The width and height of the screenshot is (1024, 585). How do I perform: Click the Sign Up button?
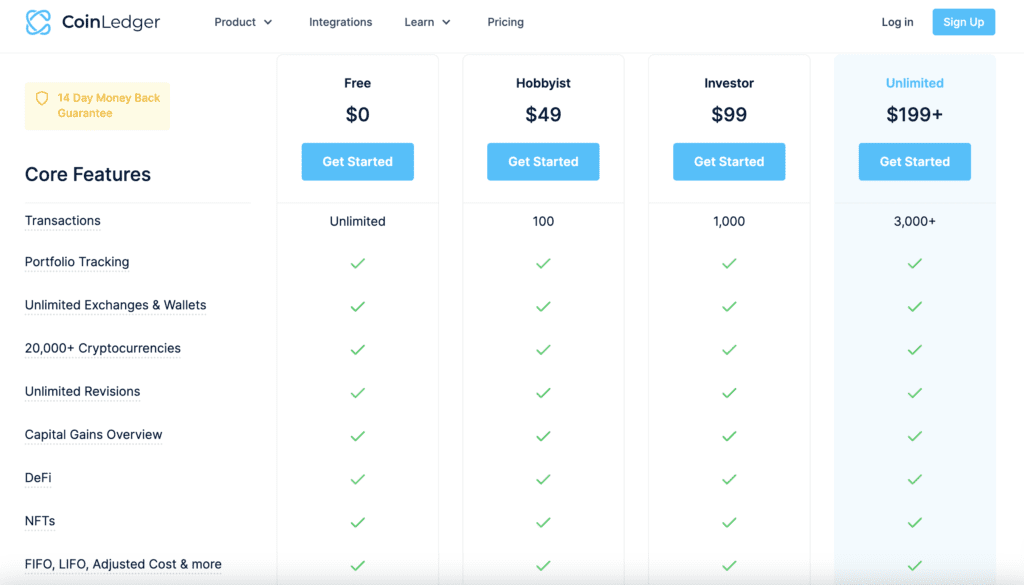click(963, 22)
